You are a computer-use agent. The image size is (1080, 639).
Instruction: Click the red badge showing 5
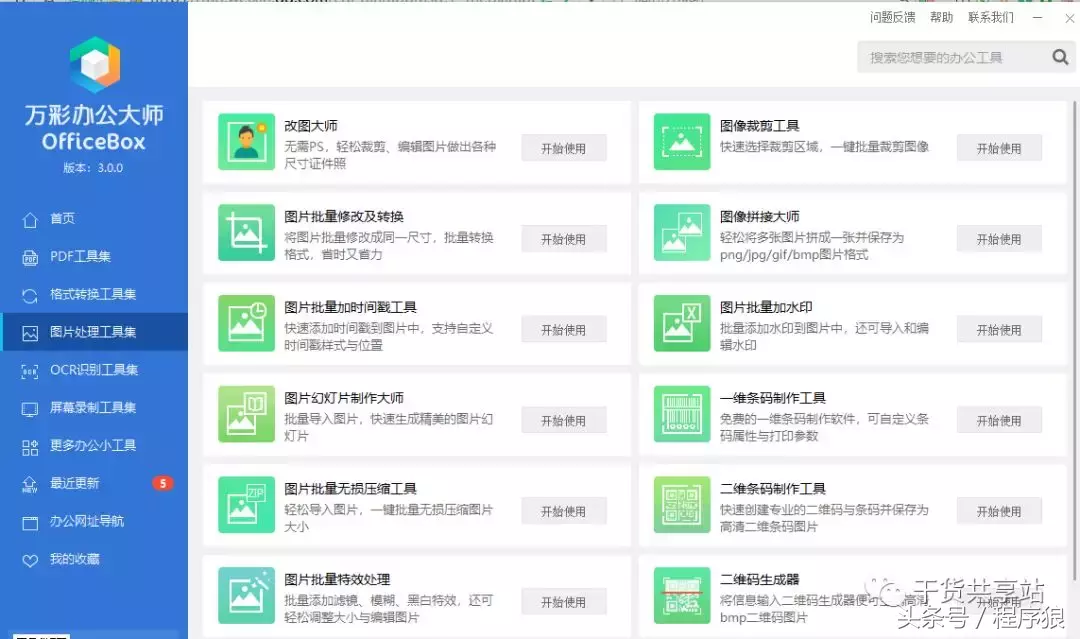[x=163, y=483]
